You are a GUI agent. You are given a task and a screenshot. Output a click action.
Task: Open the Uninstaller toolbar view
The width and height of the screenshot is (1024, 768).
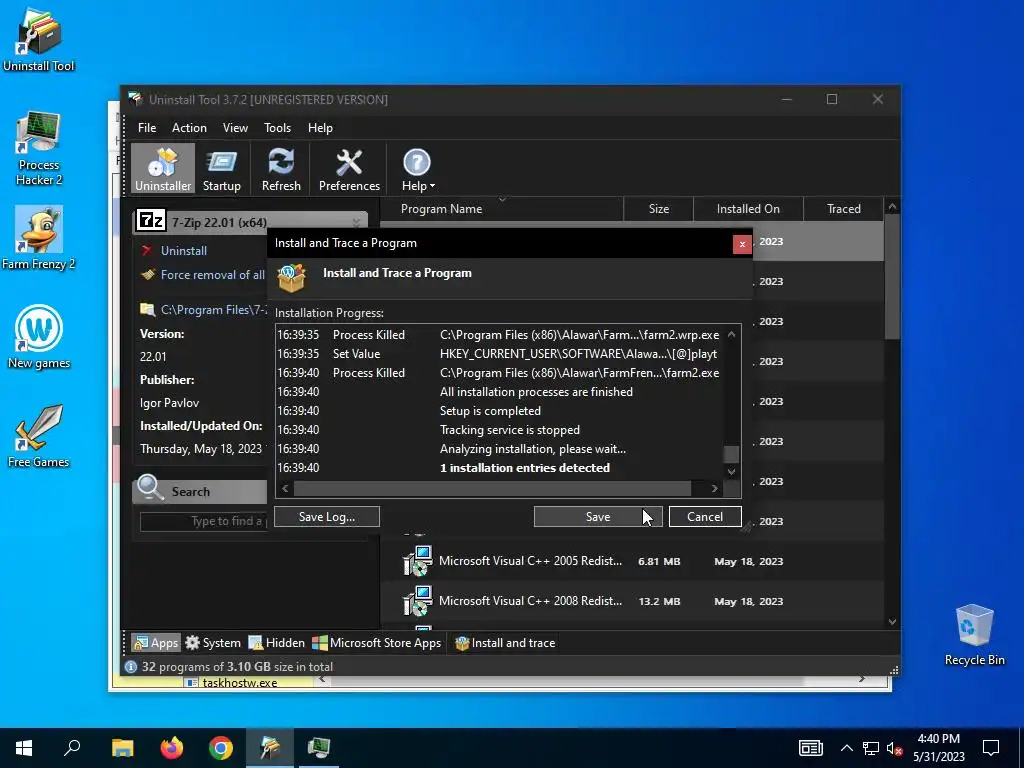click(x=163, y=169)
